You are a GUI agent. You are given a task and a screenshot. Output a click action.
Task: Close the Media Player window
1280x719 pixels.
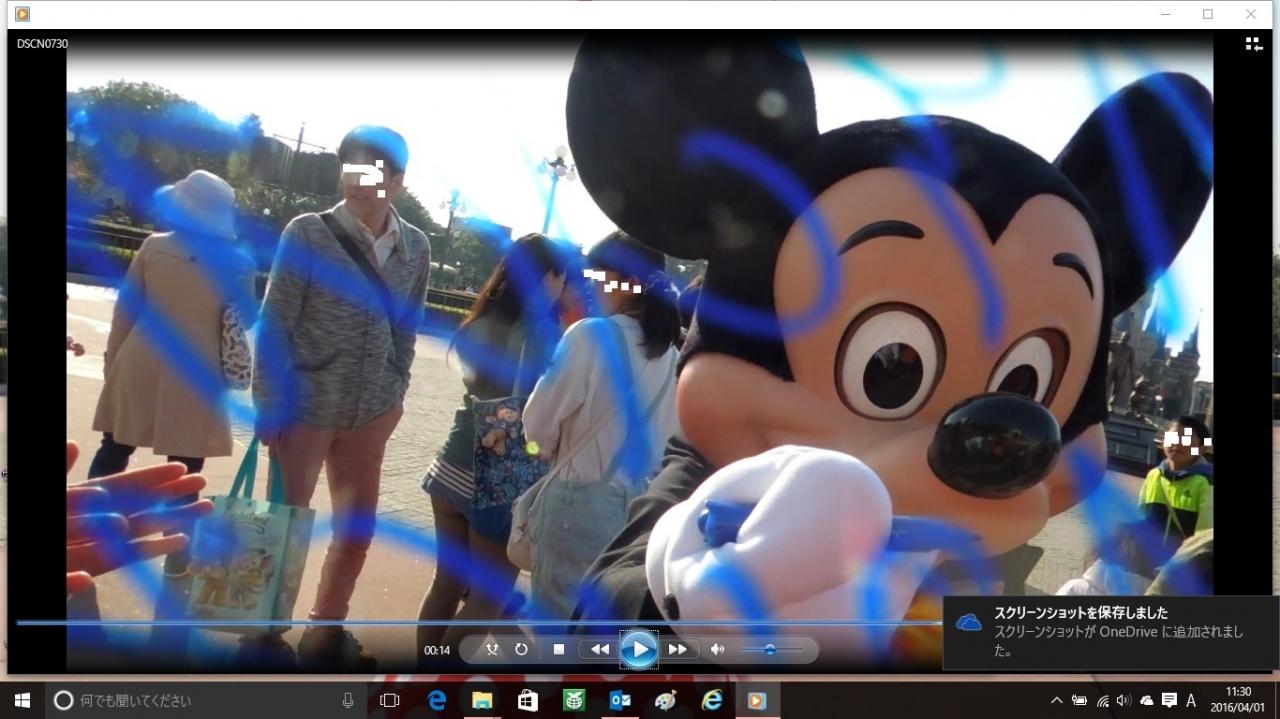pyautogui.click(x=1251, y=14)
